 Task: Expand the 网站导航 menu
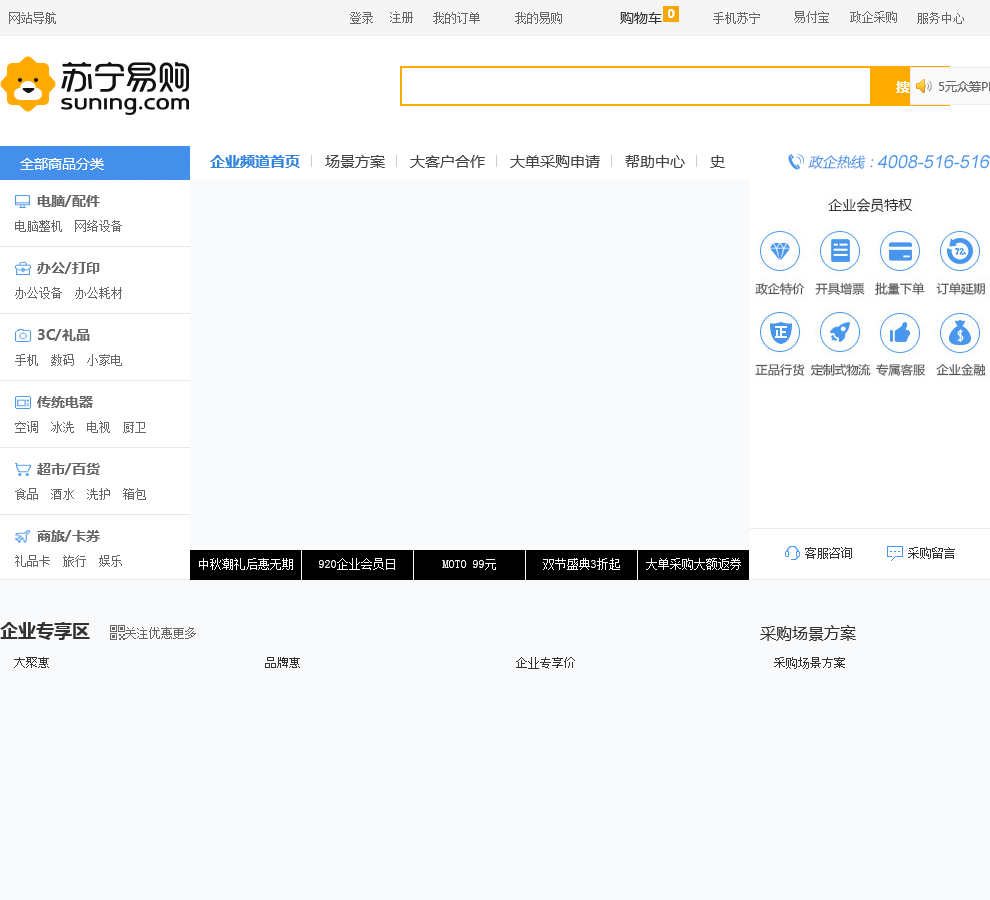point(32,18)
